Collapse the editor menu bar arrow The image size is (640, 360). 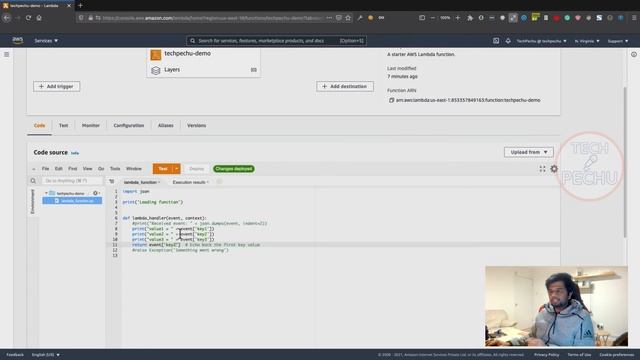[x=33, y=169]
